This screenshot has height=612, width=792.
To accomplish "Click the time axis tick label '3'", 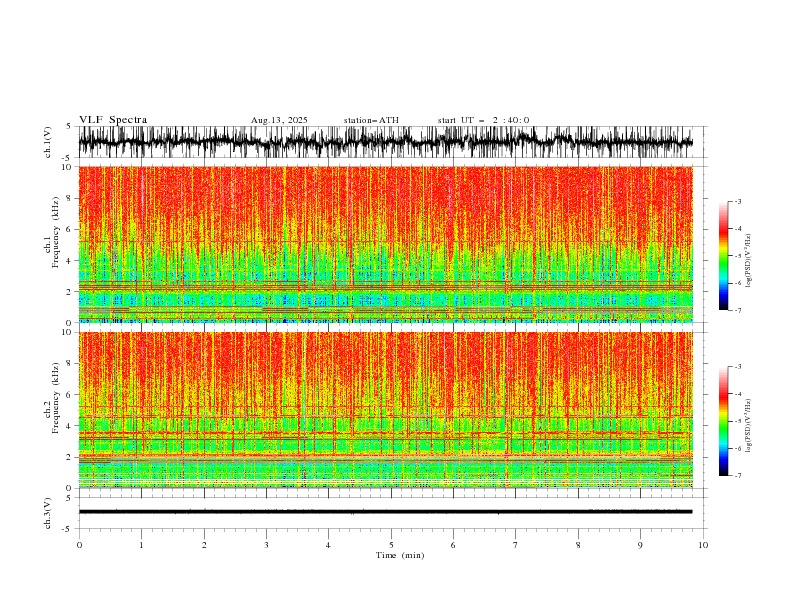I will 266,545.
